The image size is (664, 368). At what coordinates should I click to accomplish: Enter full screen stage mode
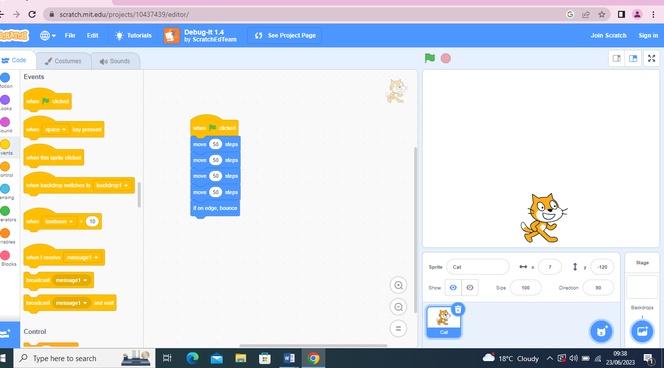pos(651,58)
